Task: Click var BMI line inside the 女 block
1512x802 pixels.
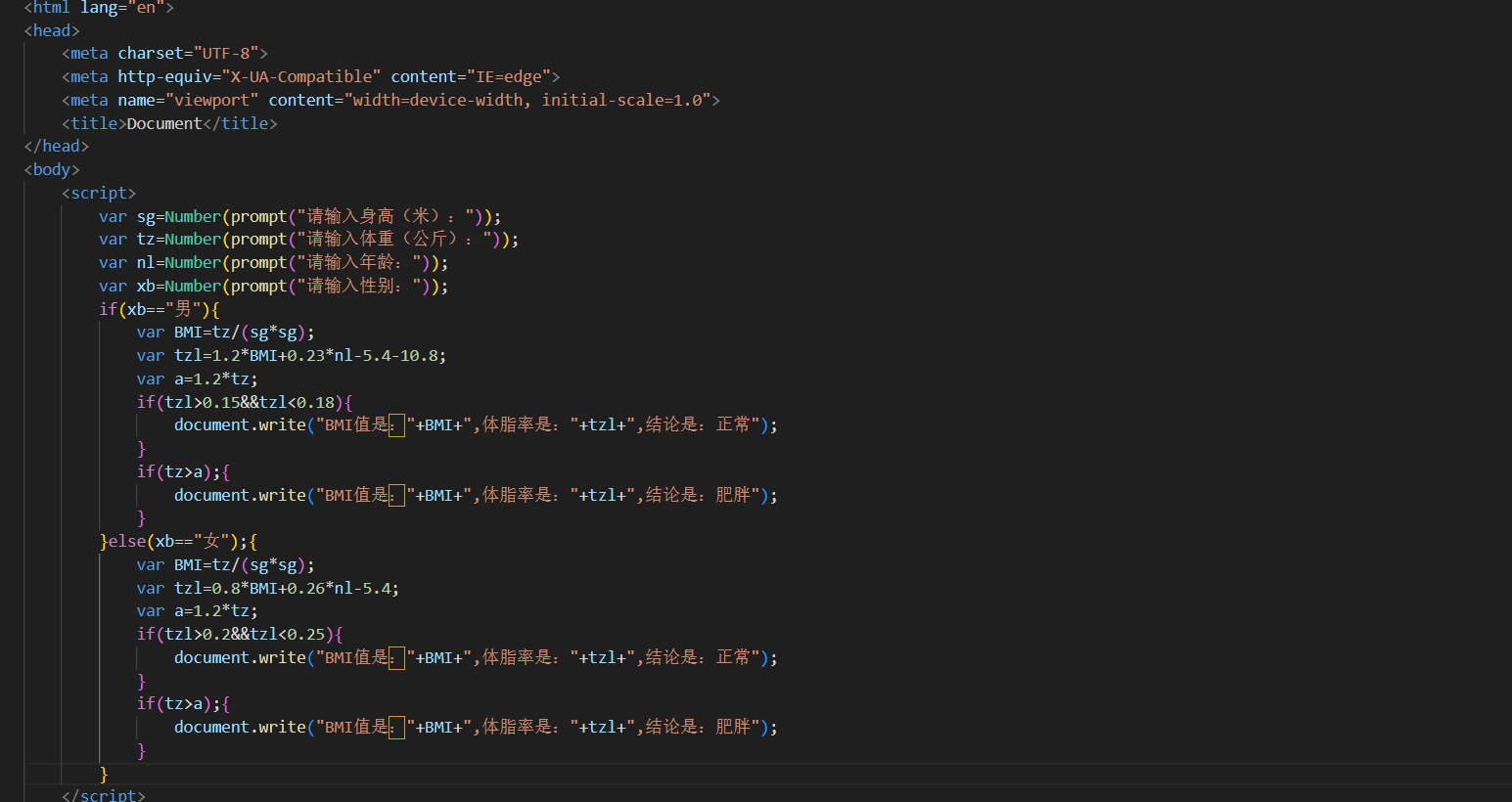Action: pos(226,564)
